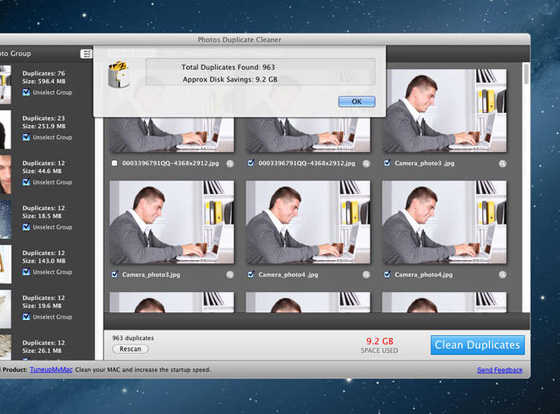Uncheck Unselect Group for the 598.4 MB group
The height and width of the screenshot is (414, 560).
(26, 93)
